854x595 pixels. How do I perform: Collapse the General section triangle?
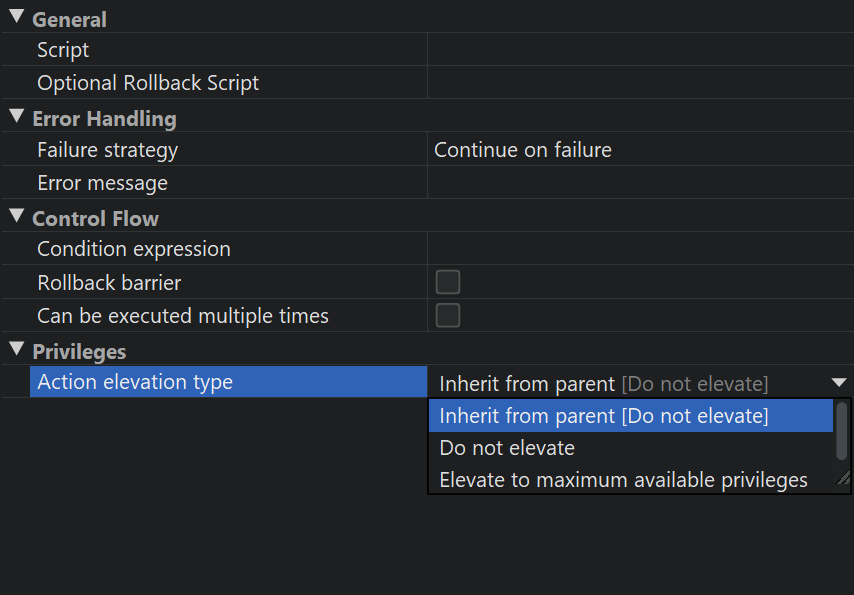tap(16, 17)
